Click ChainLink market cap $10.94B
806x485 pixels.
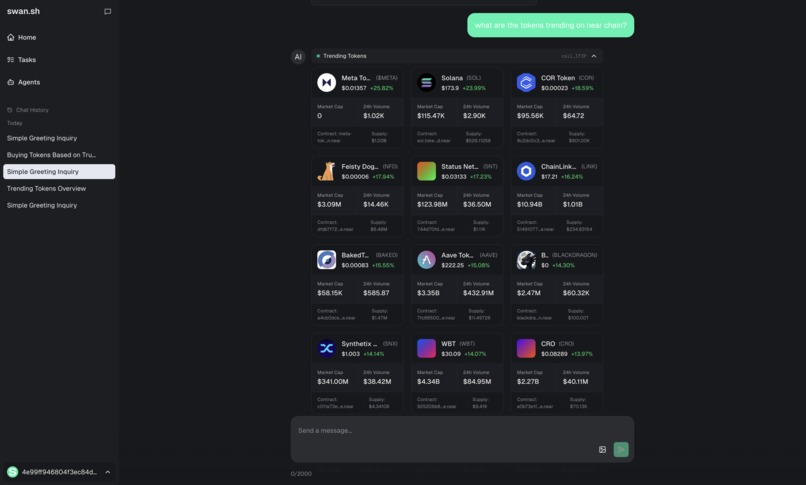pos(529,204)
